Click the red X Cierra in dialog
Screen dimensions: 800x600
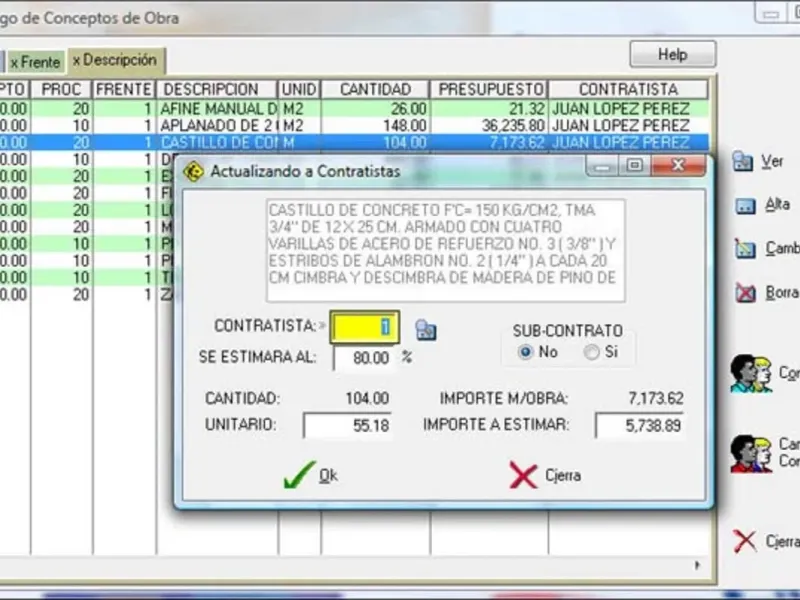click(545, 476)
